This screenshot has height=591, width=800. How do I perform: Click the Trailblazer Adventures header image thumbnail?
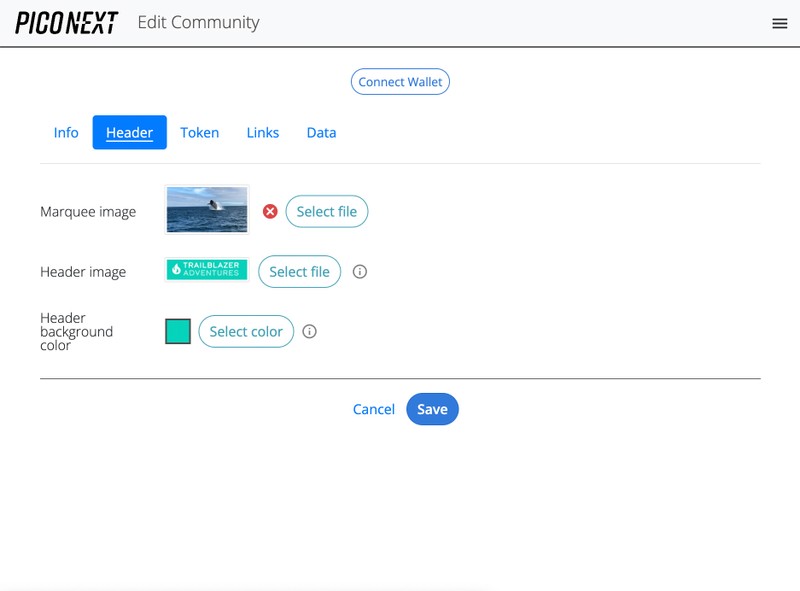pyautogui.click(x=207, y=269)
